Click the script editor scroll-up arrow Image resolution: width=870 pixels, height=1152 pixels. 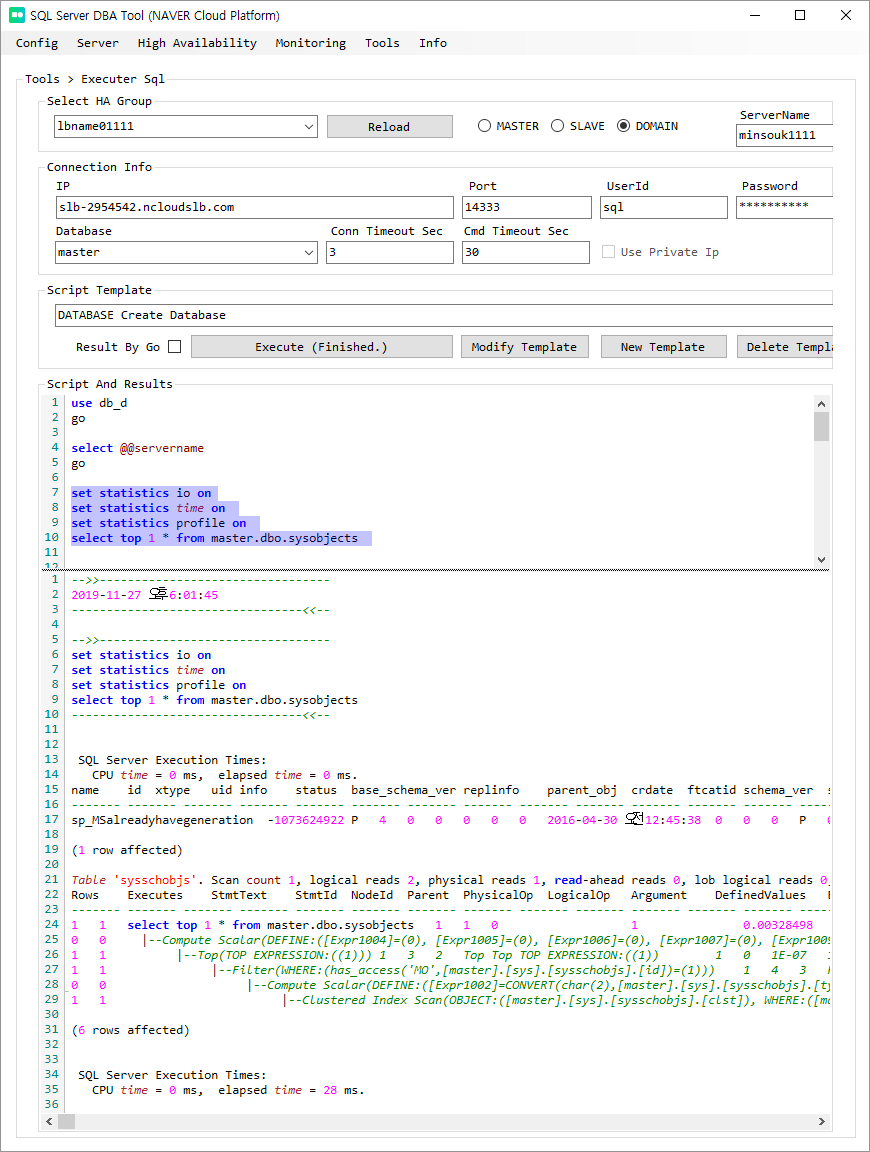click(822, 403)
